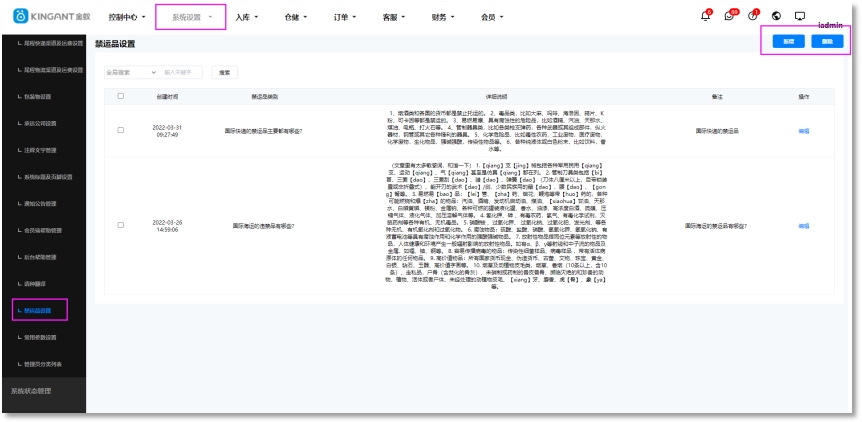Open 尾程物流渠道及运费设置 in sidebar
Viewport: 862px width, 422px height.
tap(51, 70)
